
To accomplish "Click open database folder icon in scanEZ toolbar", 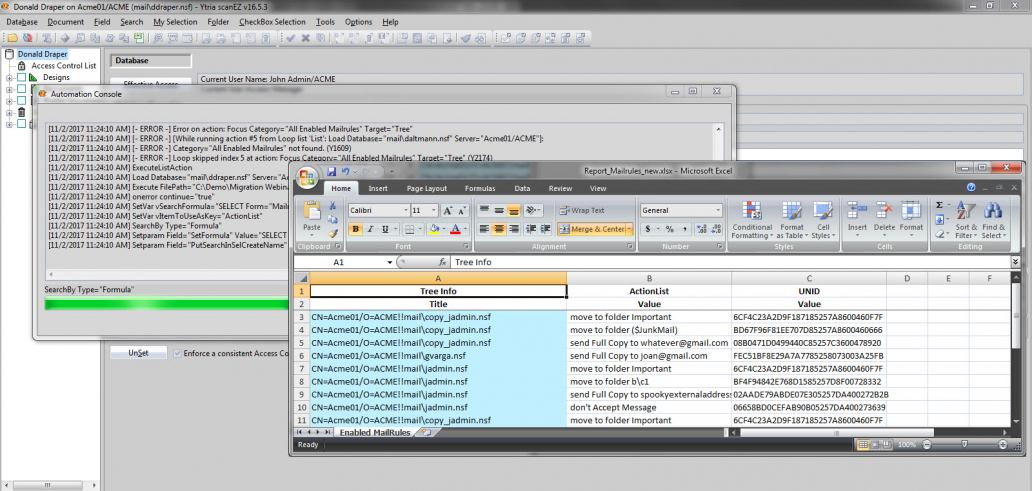I will point(12,38).
